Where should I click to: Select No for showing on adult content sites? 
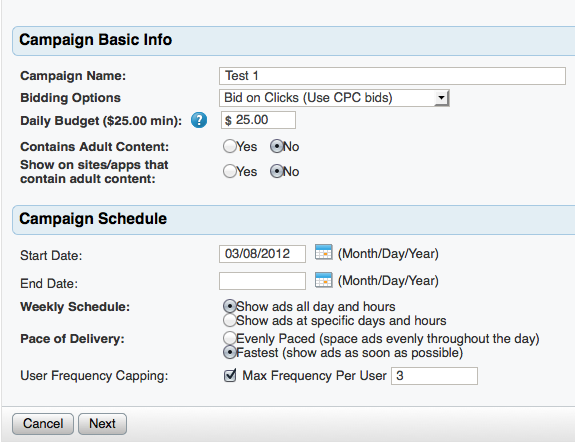276,171
